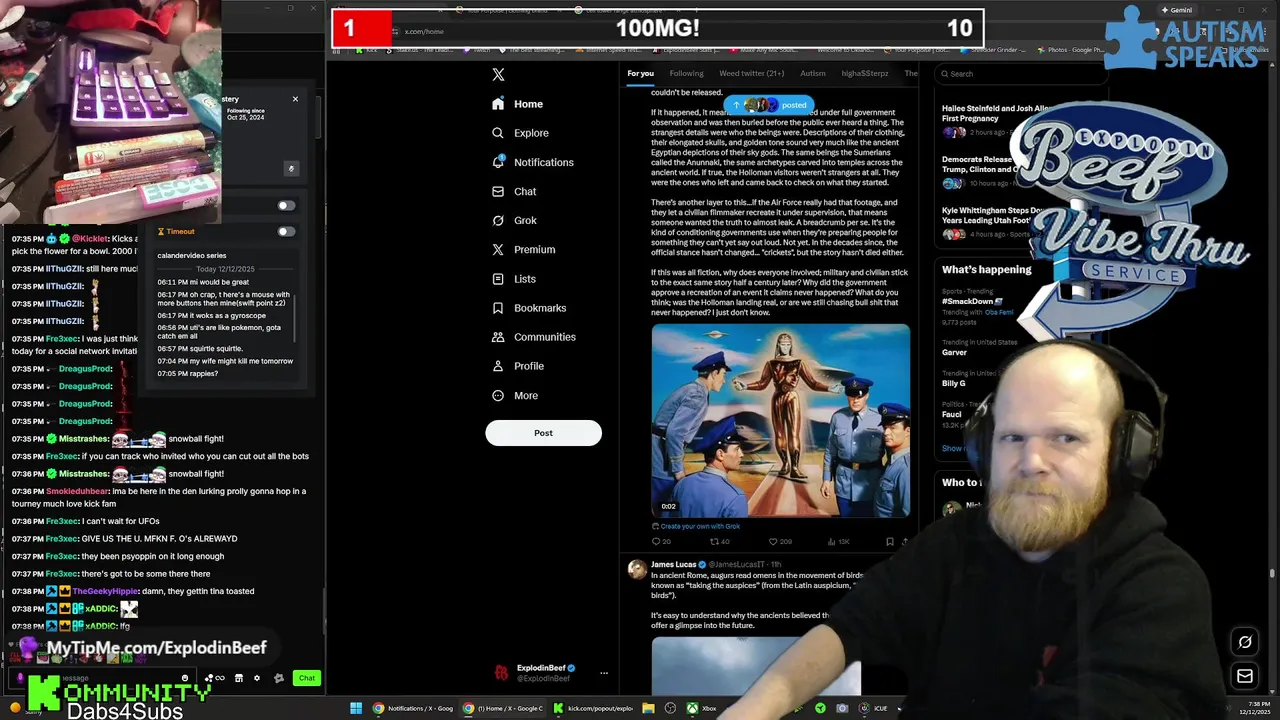Switch to the Following tab
1280x720 pixels.
point(686,73)
